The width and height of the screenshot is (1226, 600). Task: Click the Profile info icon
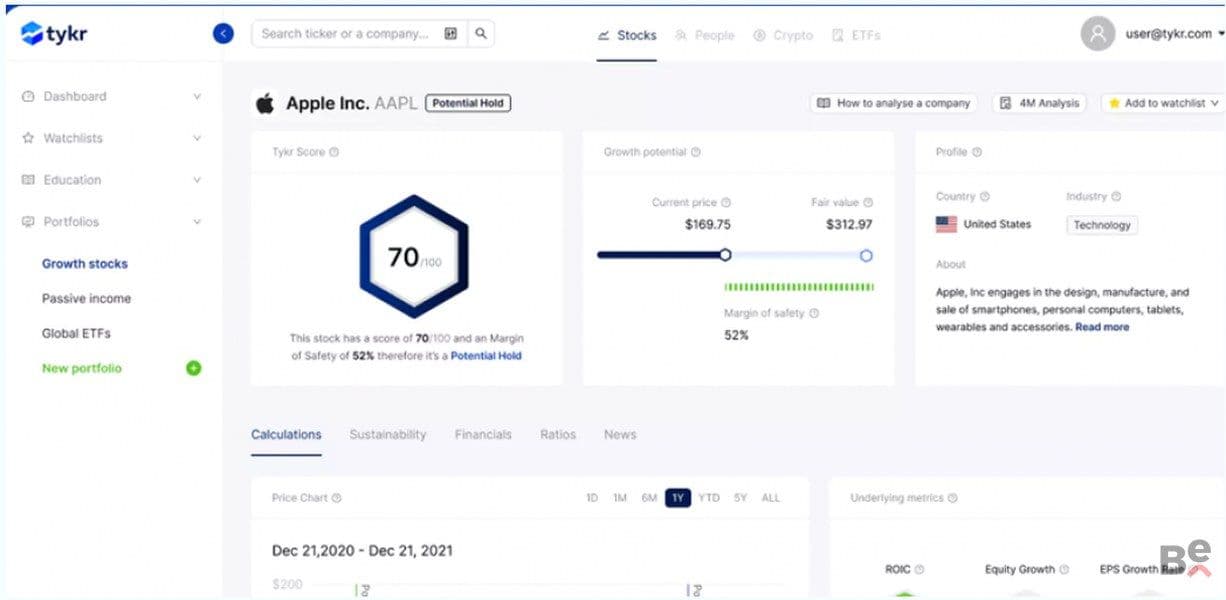pos(977,152)
